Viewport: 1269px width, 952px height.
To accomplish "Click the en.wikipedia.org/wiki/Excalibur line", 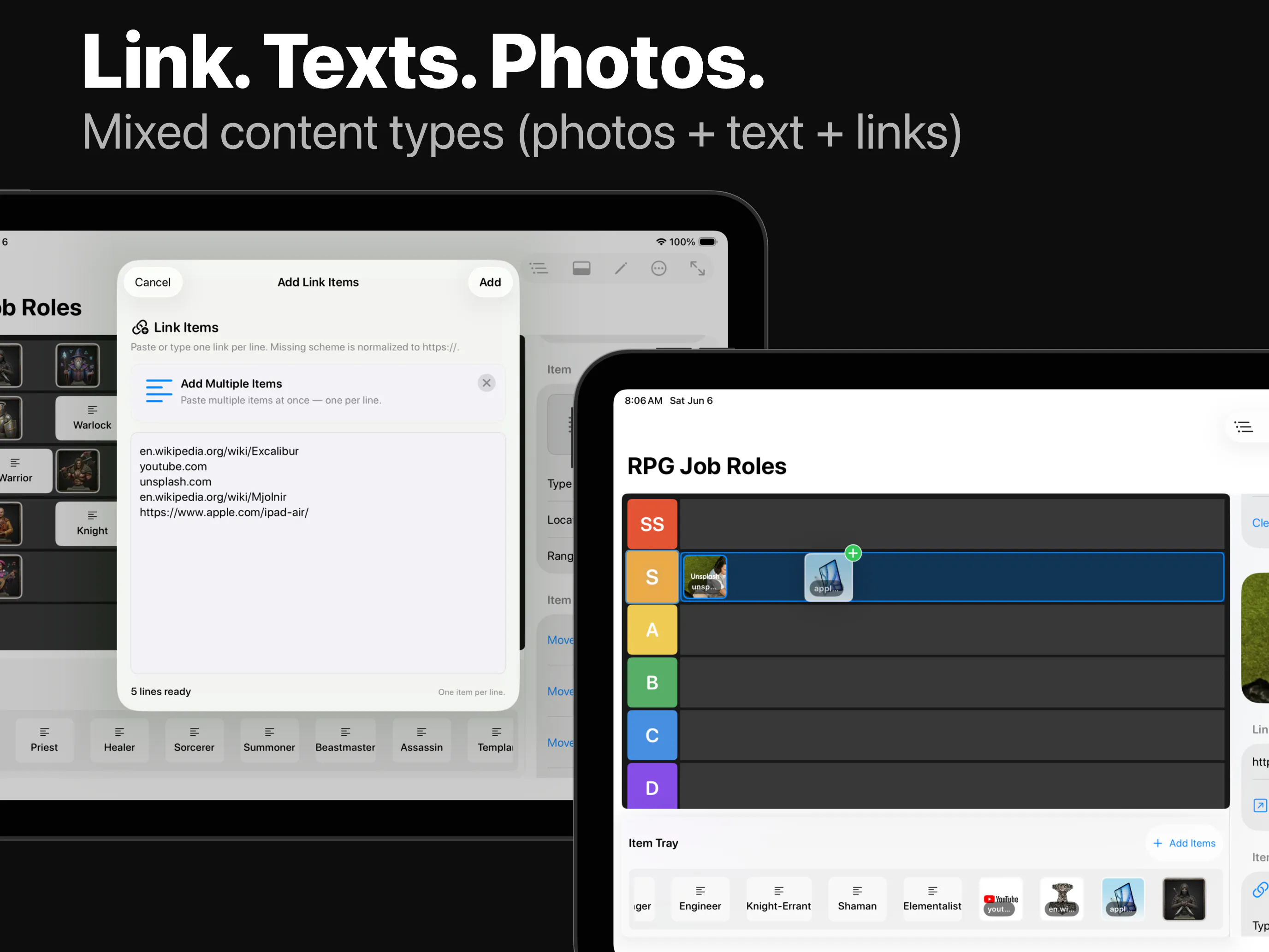I will pyautogui.click(x=219, y=451).
